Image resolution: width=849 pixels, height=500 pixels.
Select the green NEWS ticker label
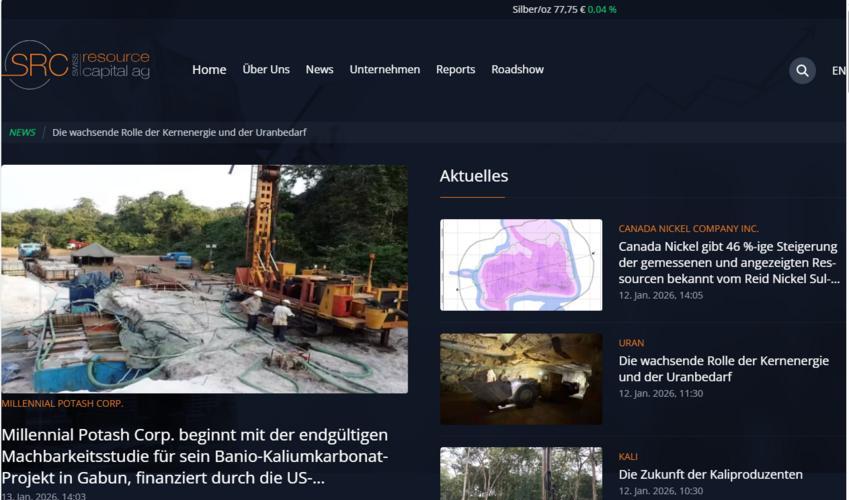[x=22, y=132]
